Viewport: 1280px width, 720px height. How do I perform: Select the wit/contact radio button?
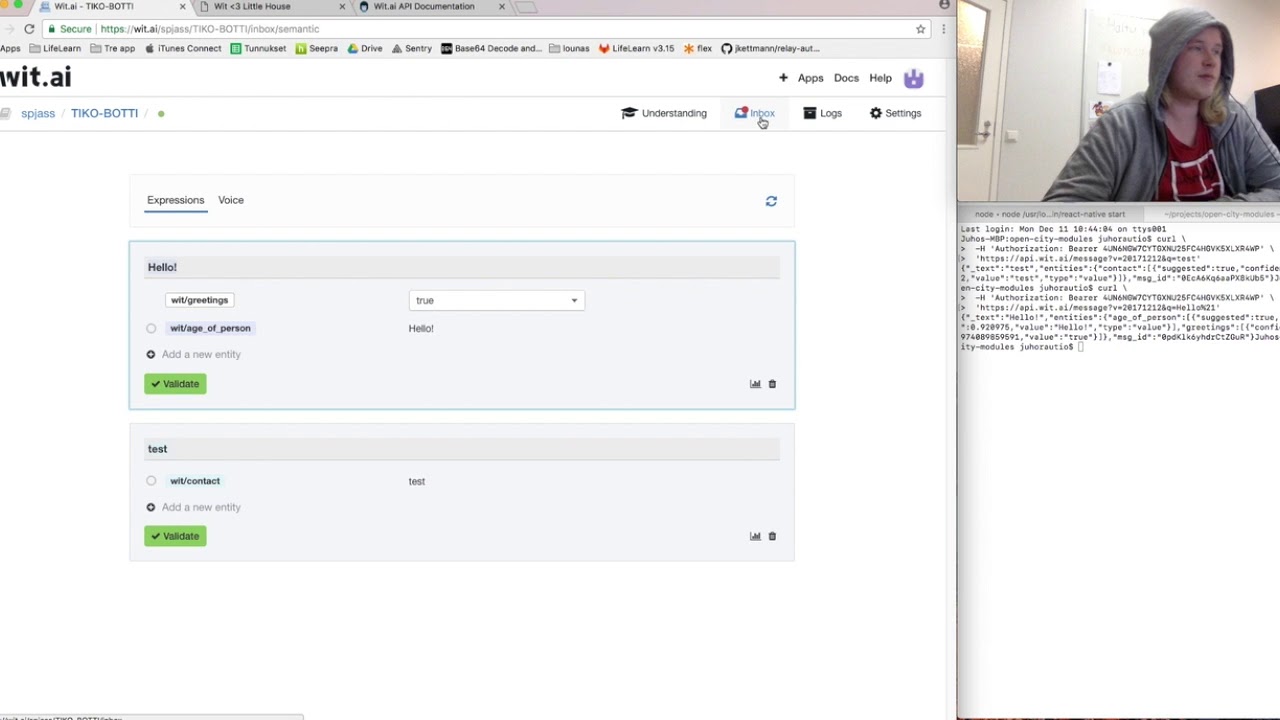(151, 481)
